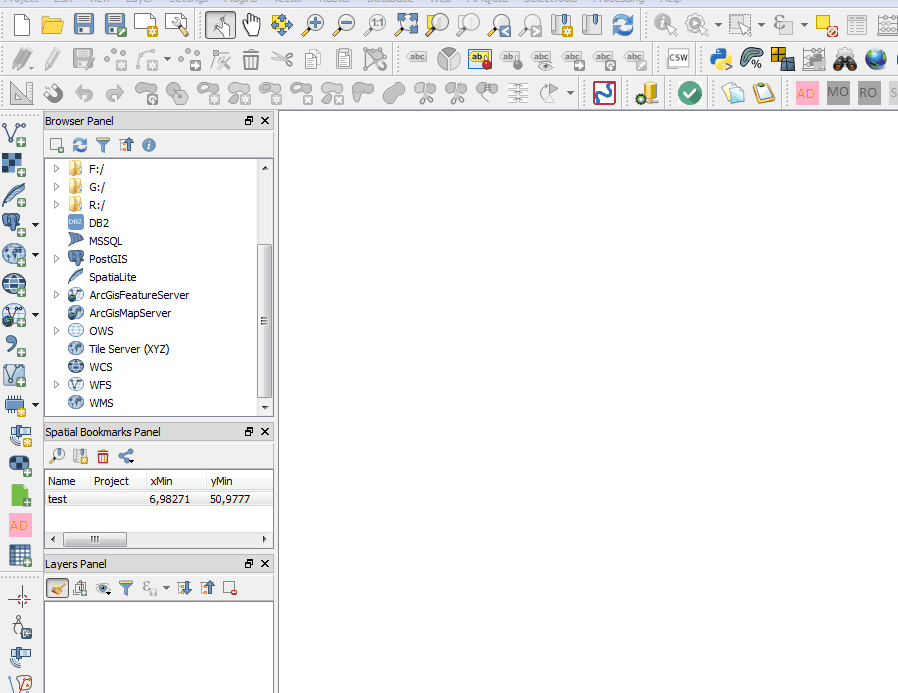The image size is (898, 693).
Task: Open the Identify Features tool
Action: coord(665,25)
